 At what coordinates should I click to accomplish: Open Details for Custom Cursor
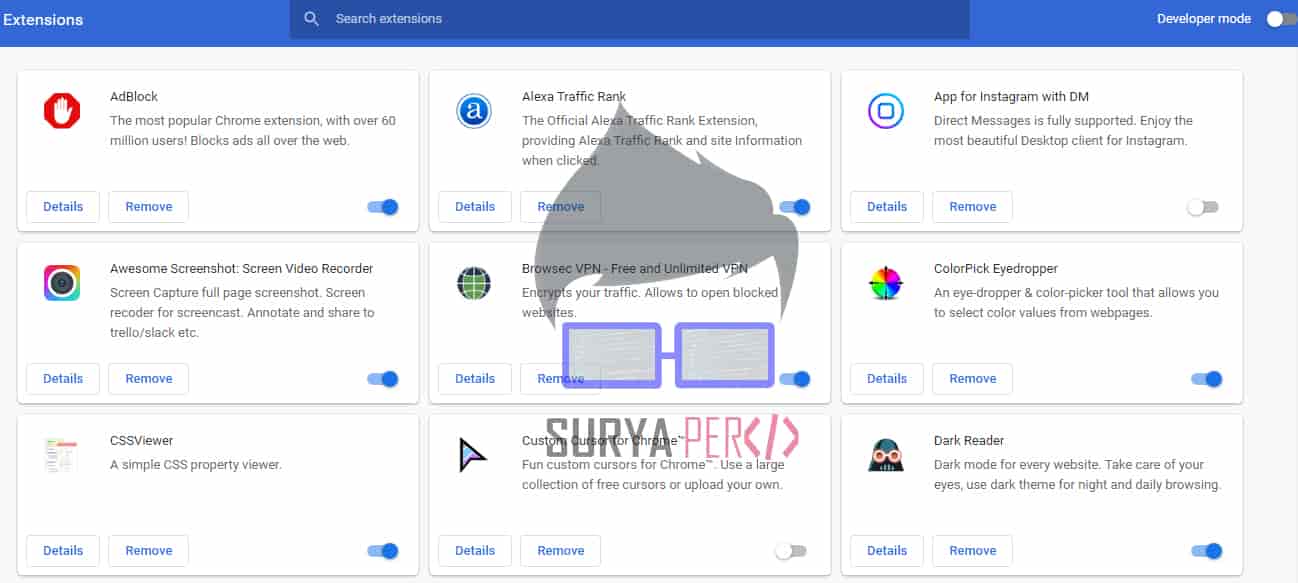475,551
